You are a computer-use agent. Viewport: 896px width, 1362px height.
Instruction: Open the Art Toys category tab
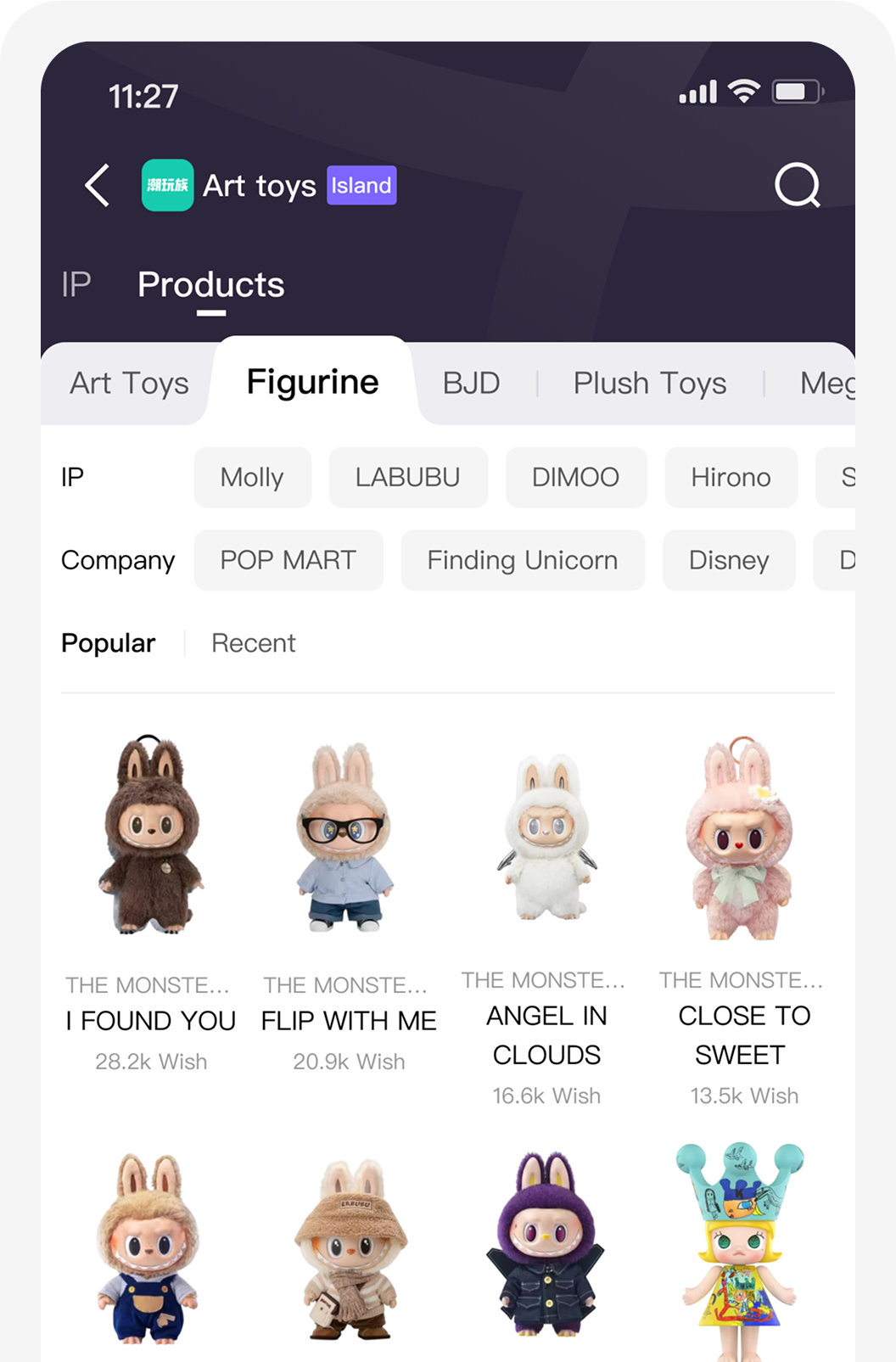click(129, 383)
